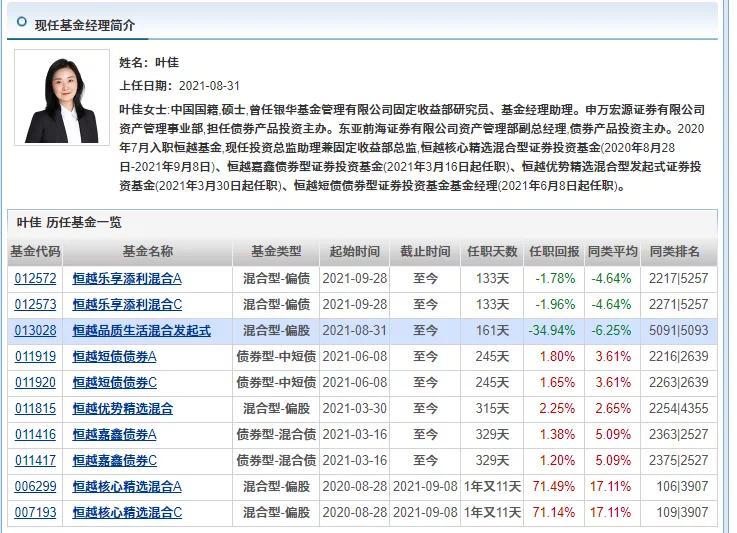Open 恒越短债债券A fund page
The height and width of the screenshot is (533, 737).
click(114, 356)
